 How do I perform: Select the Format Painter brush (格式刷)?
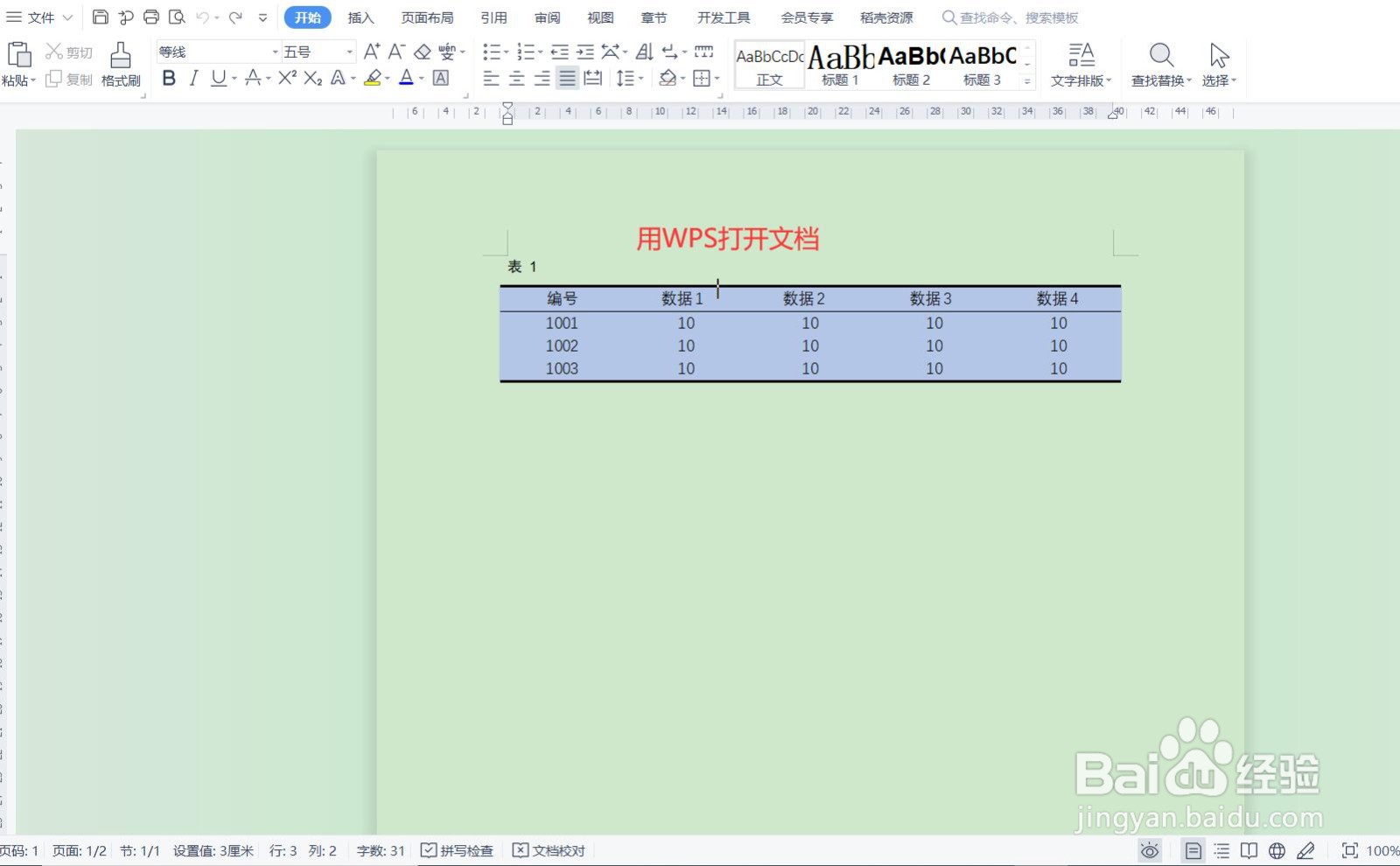coord(121,64)
